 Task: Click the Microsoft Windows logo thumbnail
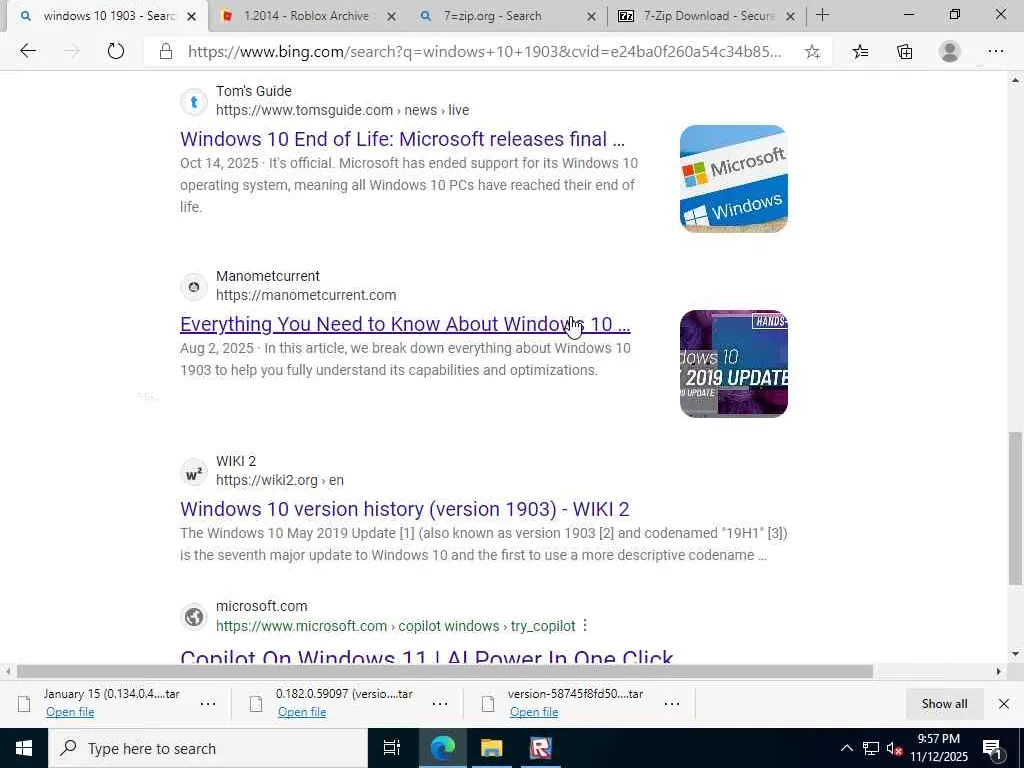point(733,178)
